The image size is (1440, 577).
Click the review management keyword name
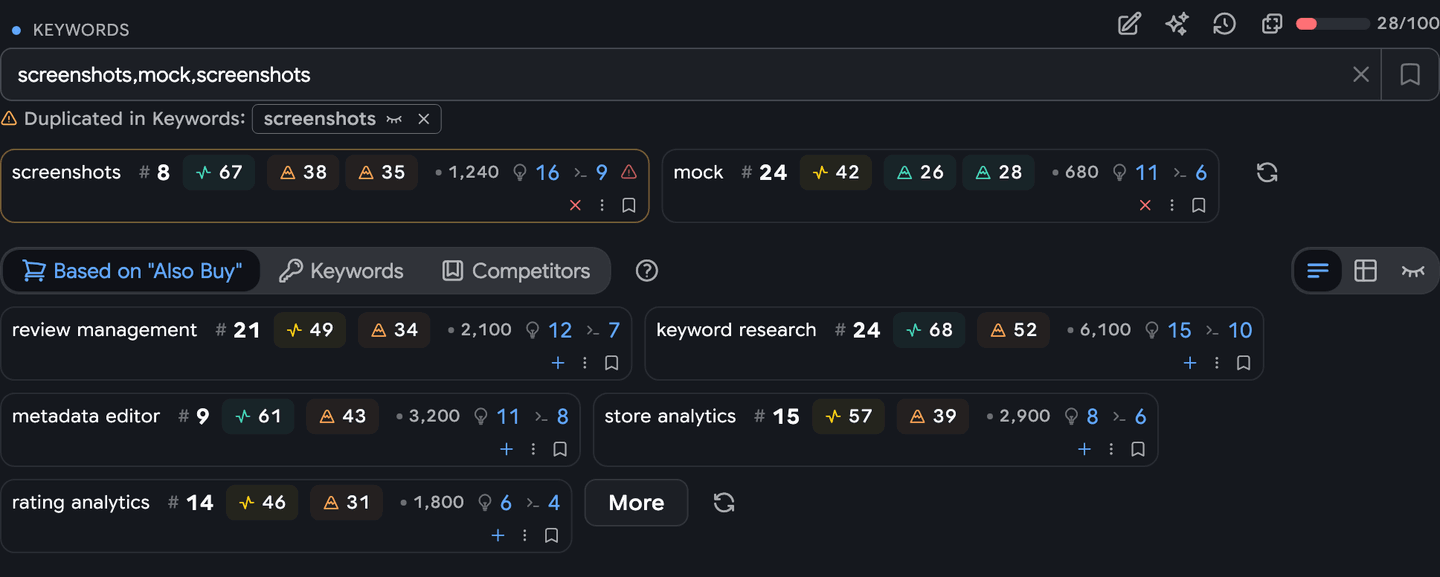click(105, 330)
